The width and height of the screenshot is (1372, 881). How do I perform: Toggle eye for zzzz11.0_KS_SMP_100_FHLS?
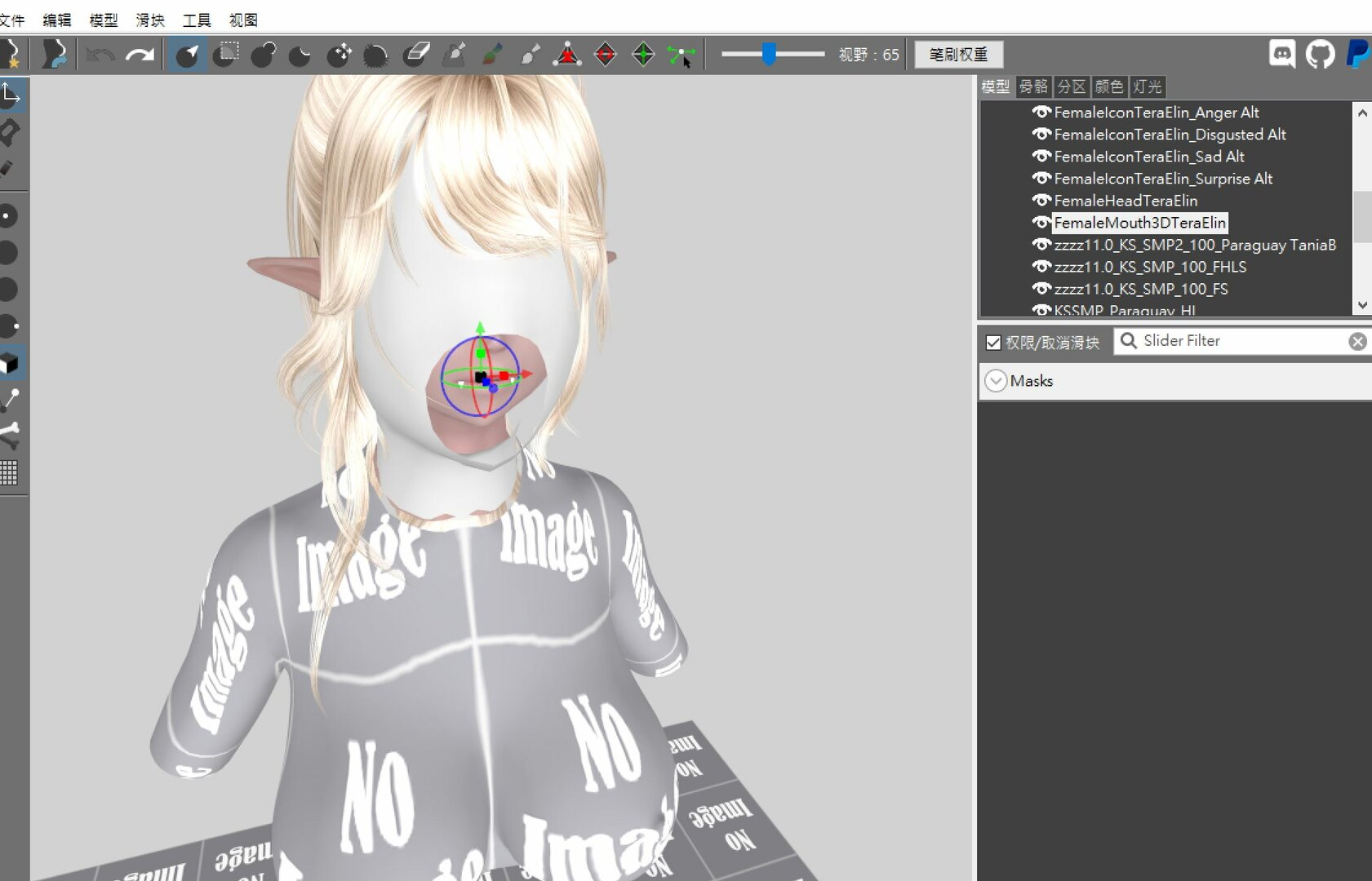tap(1041, 266)
